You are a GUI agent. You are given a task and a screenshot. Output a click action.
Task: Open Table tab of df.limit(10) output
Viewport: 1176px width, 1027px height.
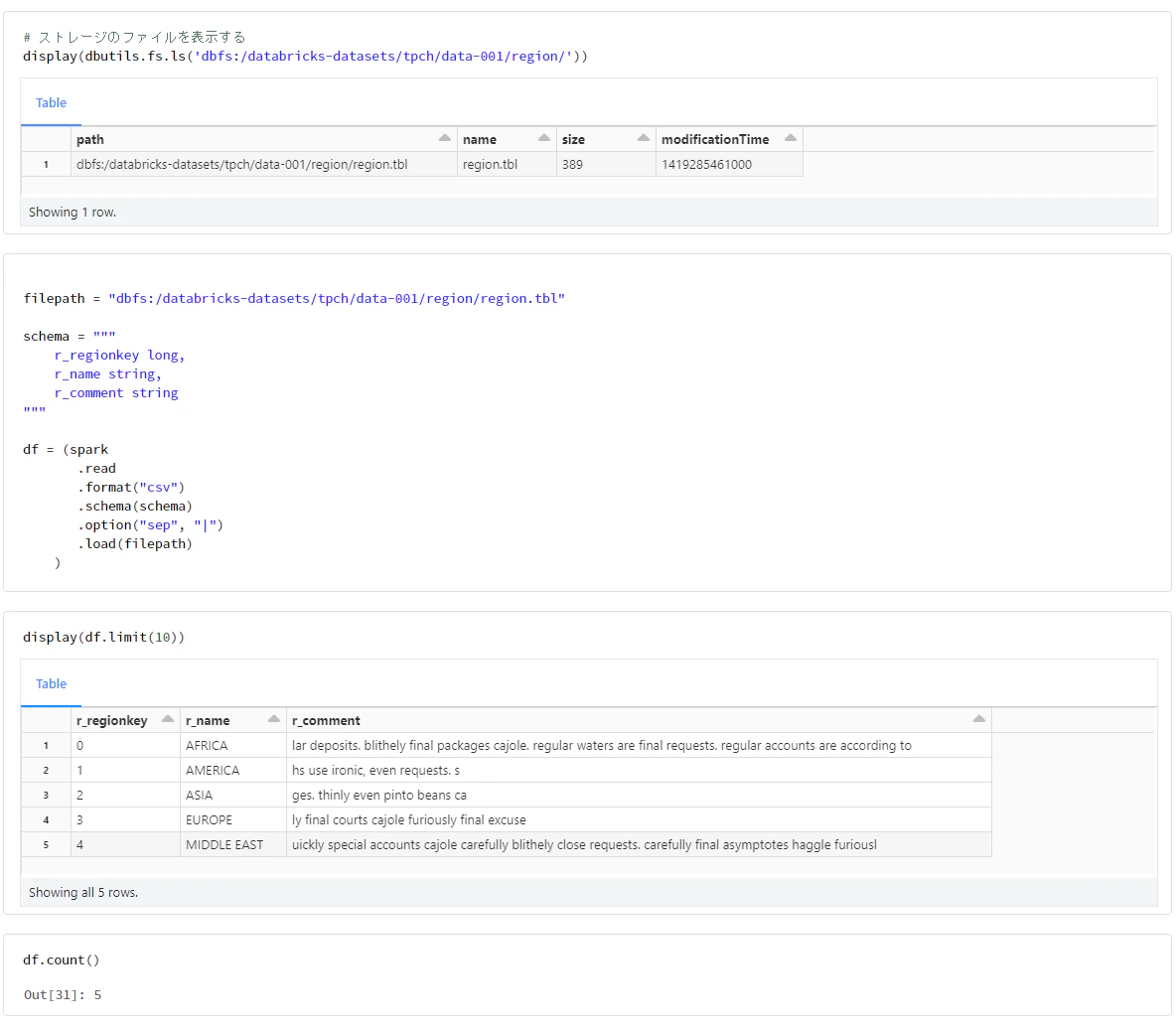[x=51, y=684]
